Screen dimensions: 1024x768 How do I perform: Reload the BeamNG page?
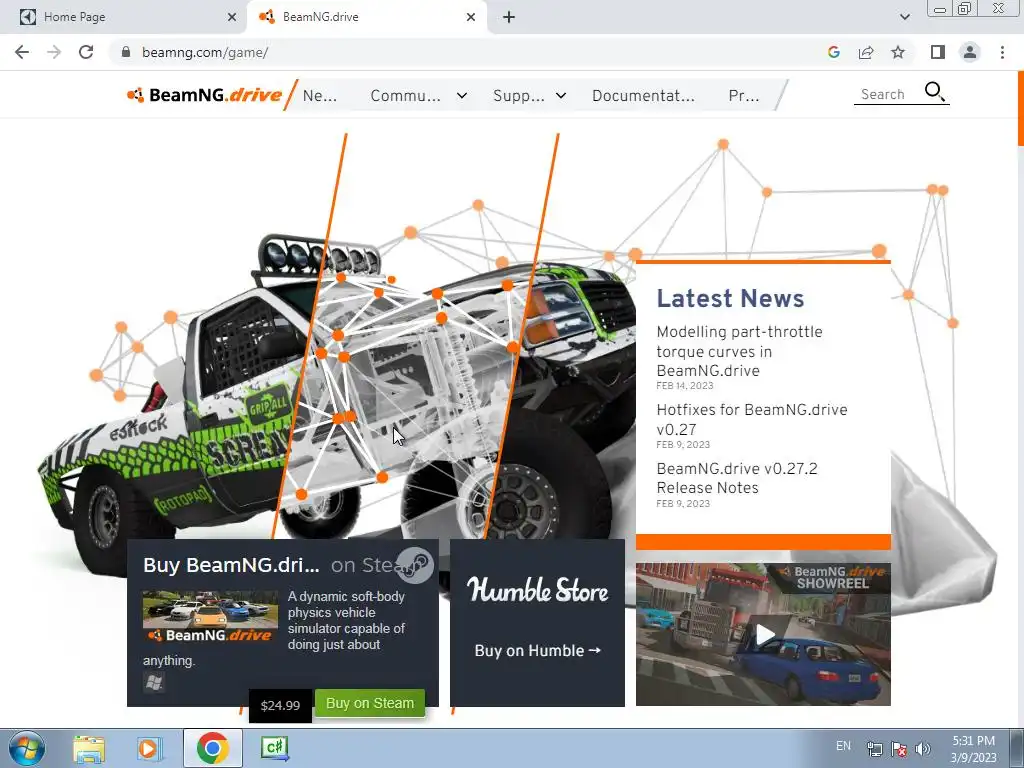(x=86, y=52)
